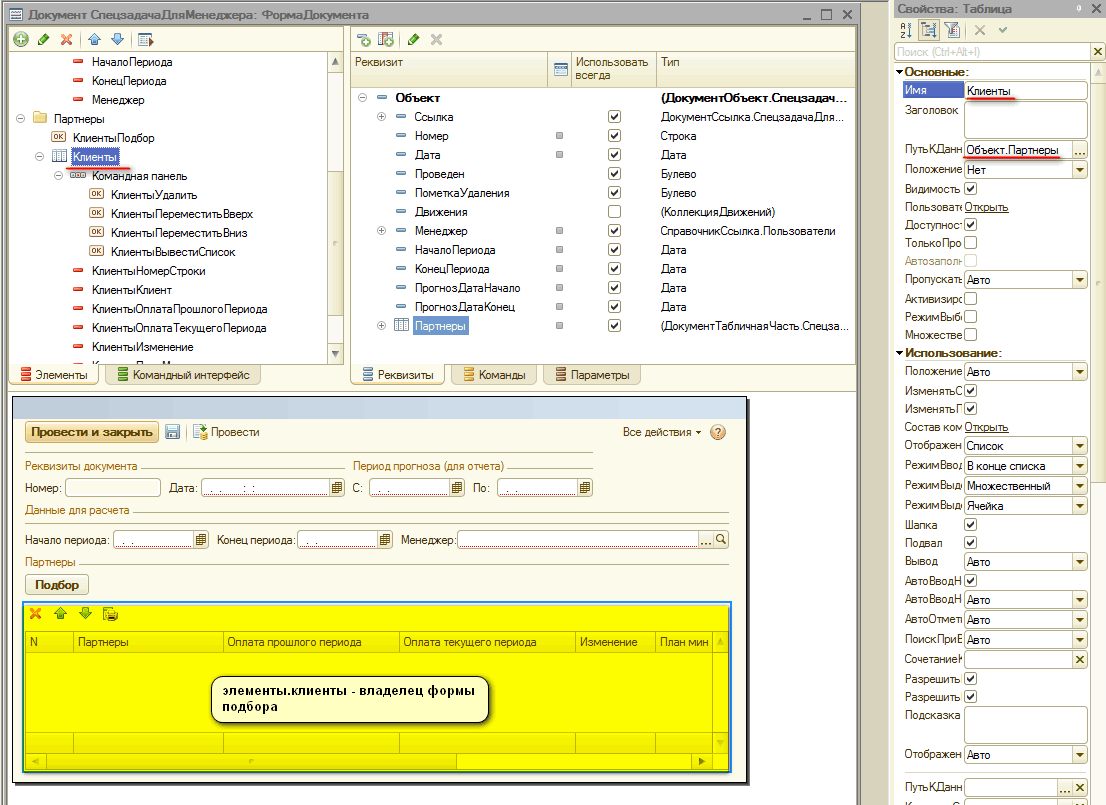Toggle the Видимость checkbox
The width and height of the screenshot is (1106, 805).
[x=970, y=189]
